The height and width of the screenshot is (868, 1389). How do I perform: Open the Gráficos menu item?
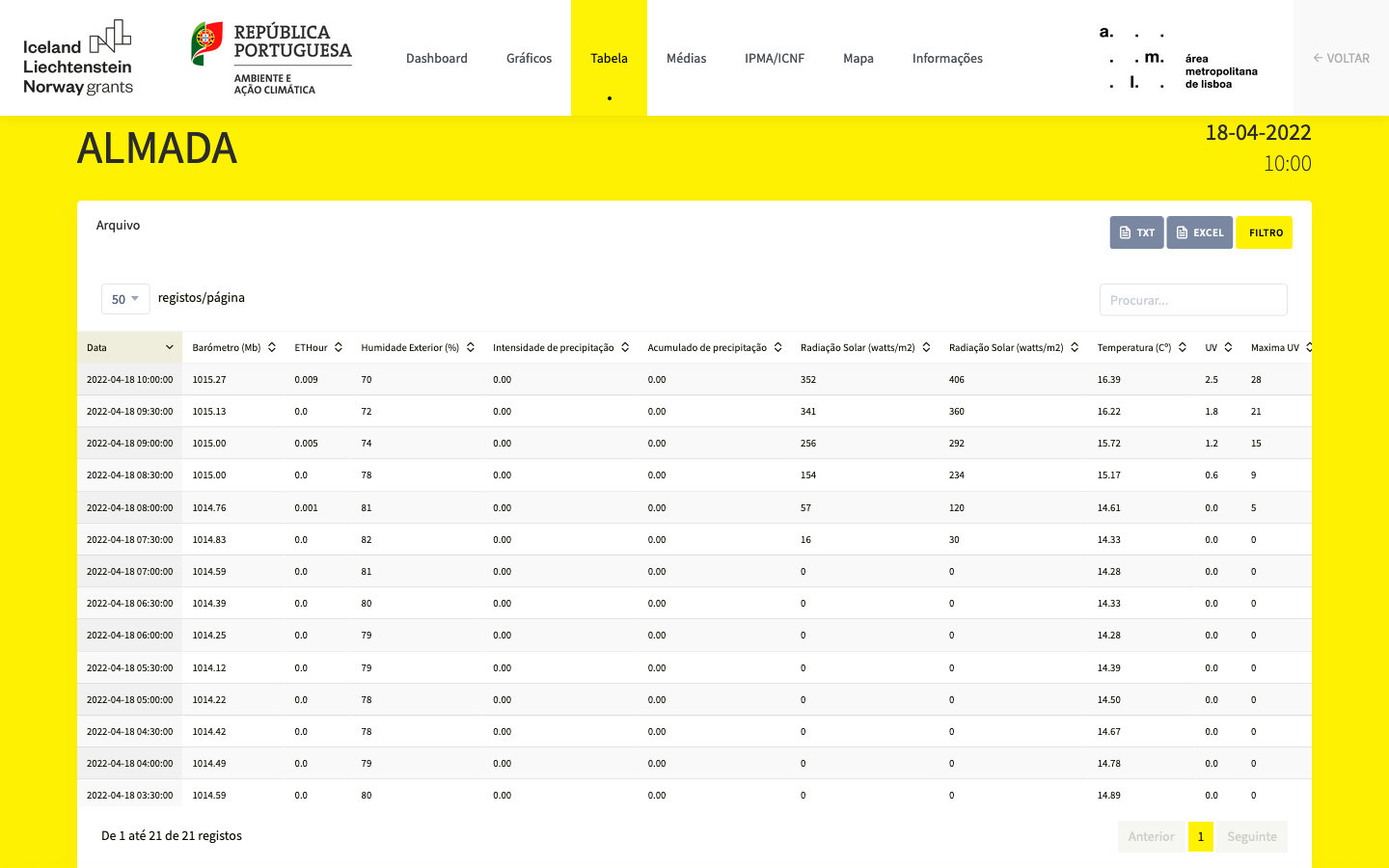point(530,58)
